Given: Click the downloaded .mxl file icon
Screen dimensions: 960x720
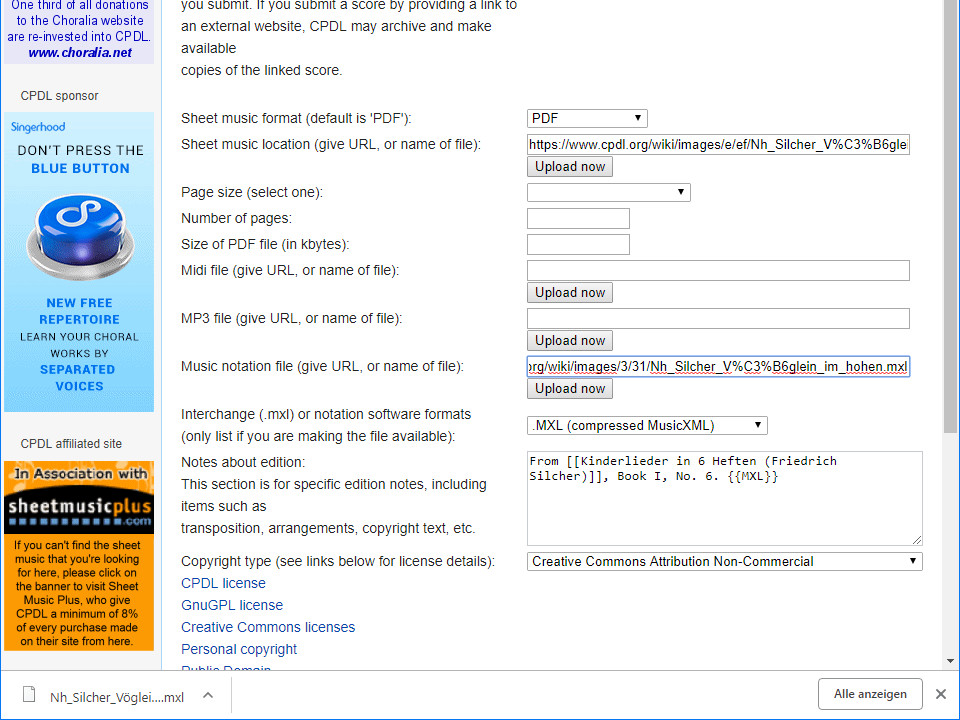Looking at the screenshot, I should [x=29, y=696].
